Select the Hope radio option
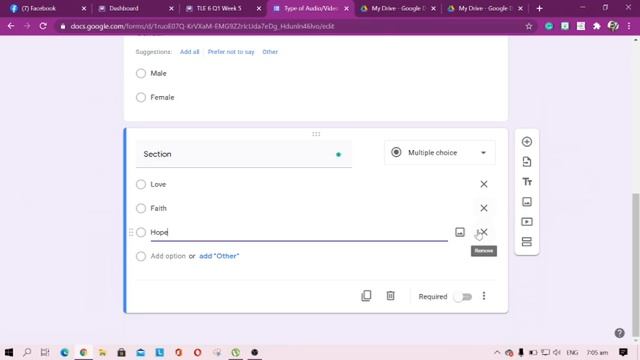The width and height of the screenshot is (640, 360). tap(141, 232)
